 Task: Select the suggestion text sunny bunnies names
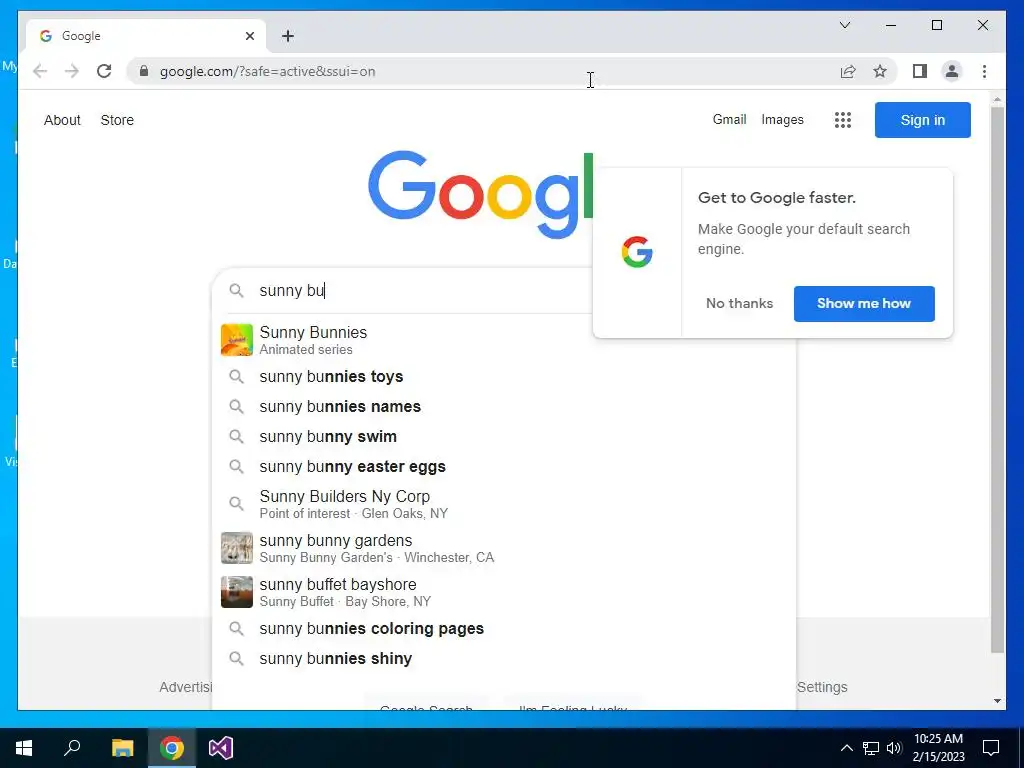[x=340, y=407]
